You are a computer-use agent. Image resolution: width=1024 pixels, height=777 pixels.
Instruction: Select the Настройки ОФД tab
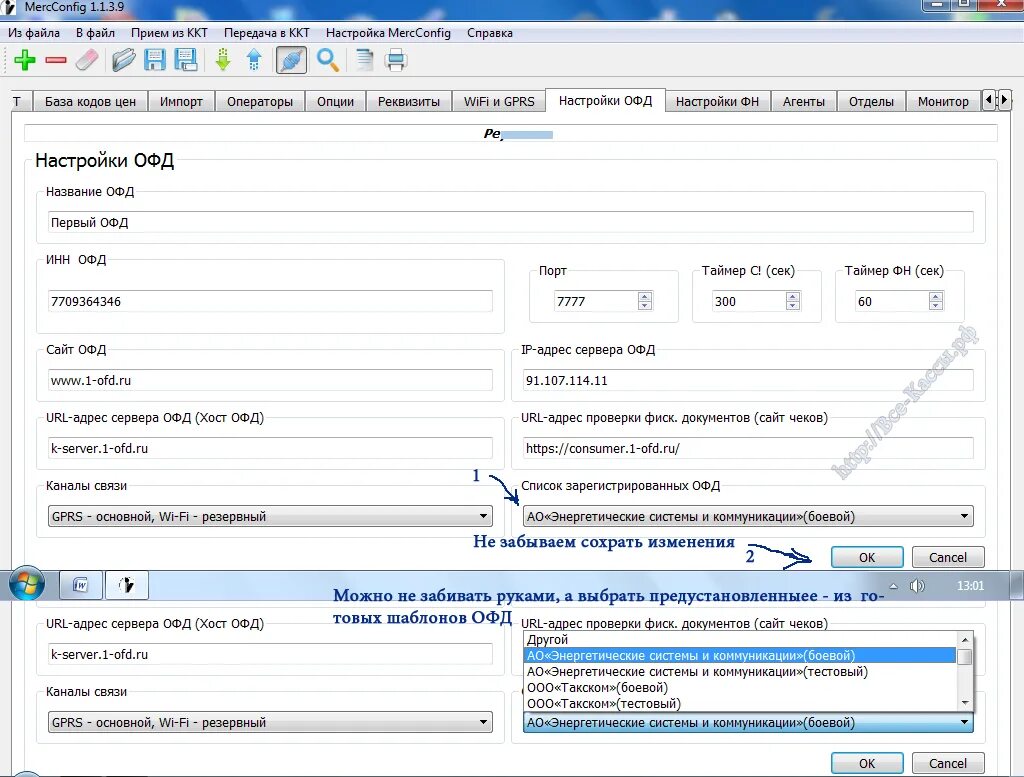point(605,100)
